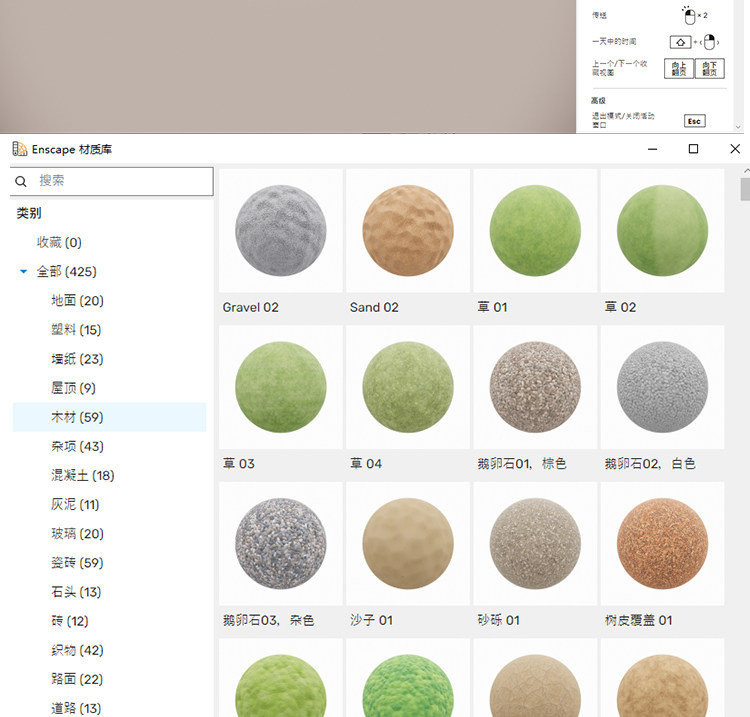Screen dimensions: 750x717
Task: Click the Shift key icon in help panel
Action: [x=680, y=42]
